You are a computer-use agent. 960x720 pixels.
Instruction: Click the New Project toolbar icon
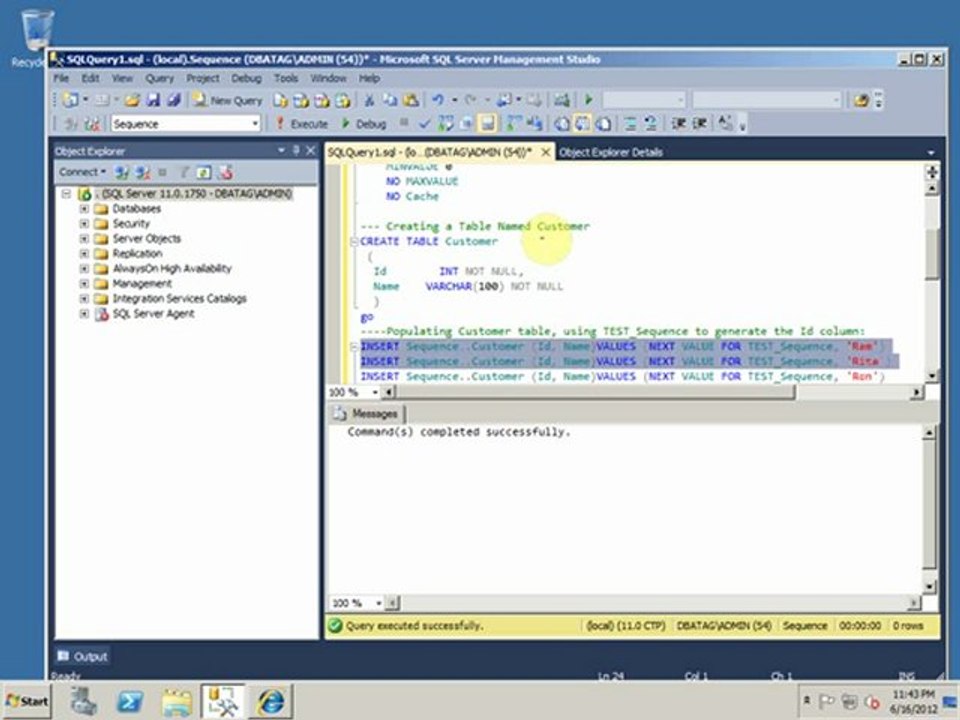point(70,100)
